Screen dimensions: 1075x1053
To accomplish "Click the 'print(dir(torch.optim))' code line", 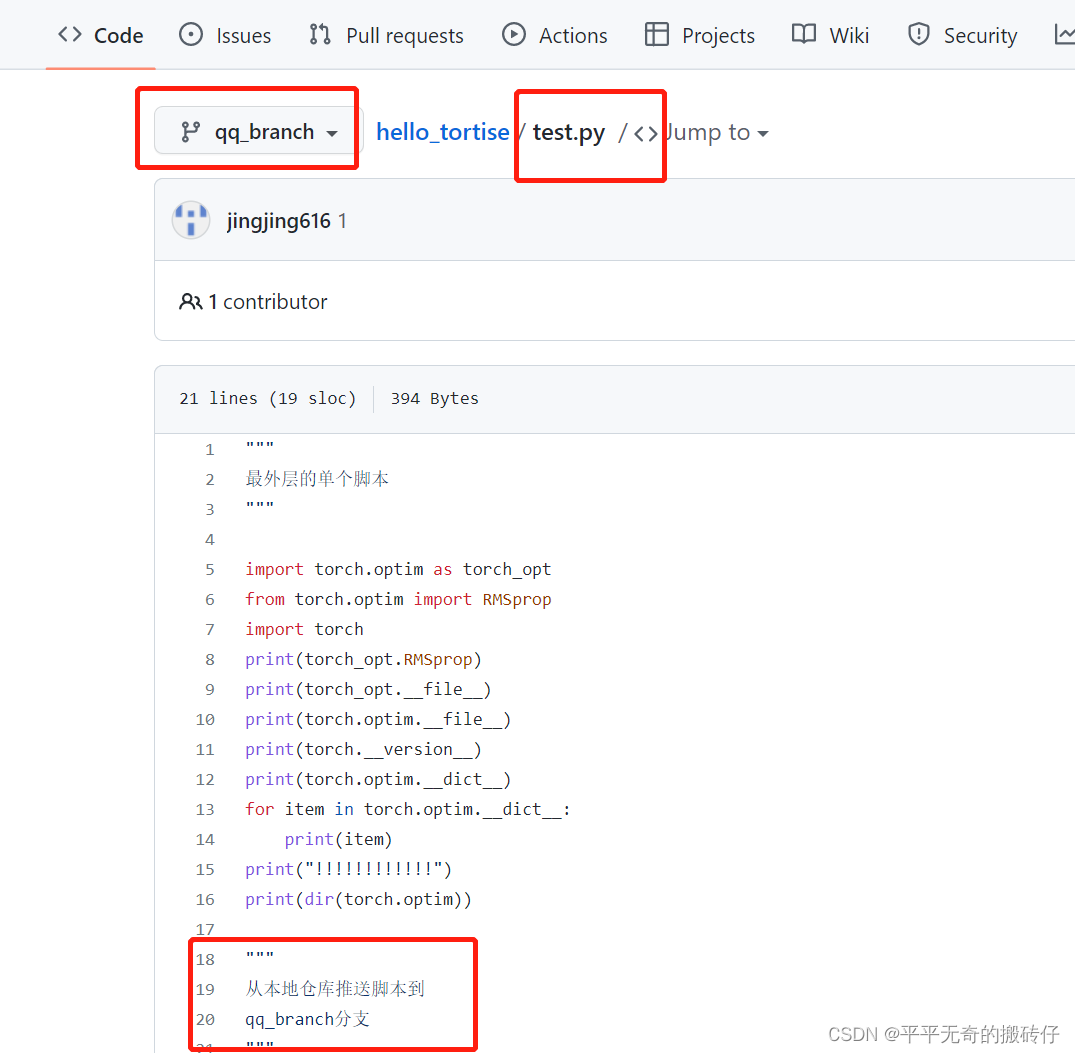I will click(x=359, y=899).
